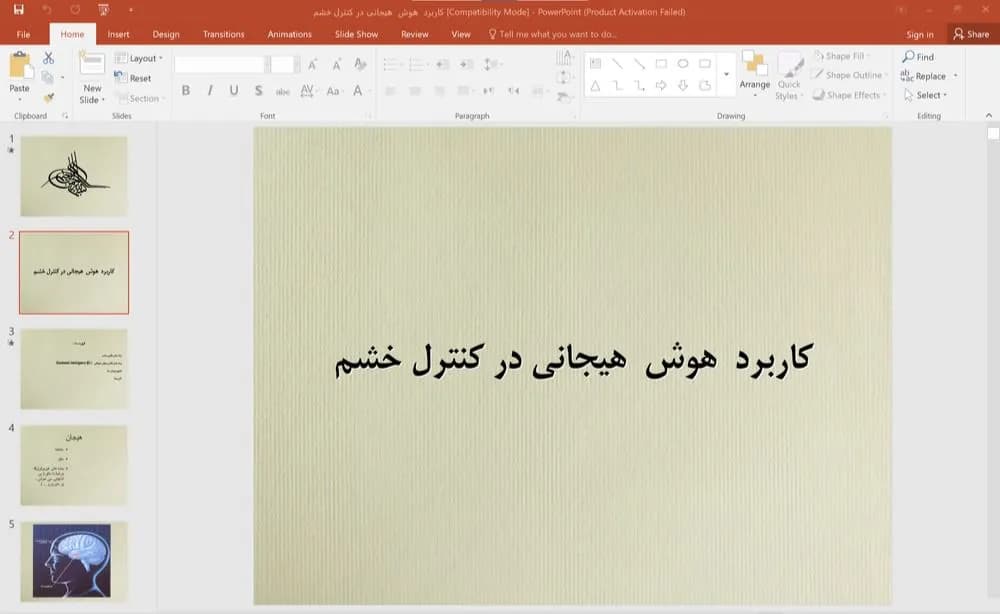1000x614 pixels.
Task: Open the Arrange menu
Action: (755, 75)
